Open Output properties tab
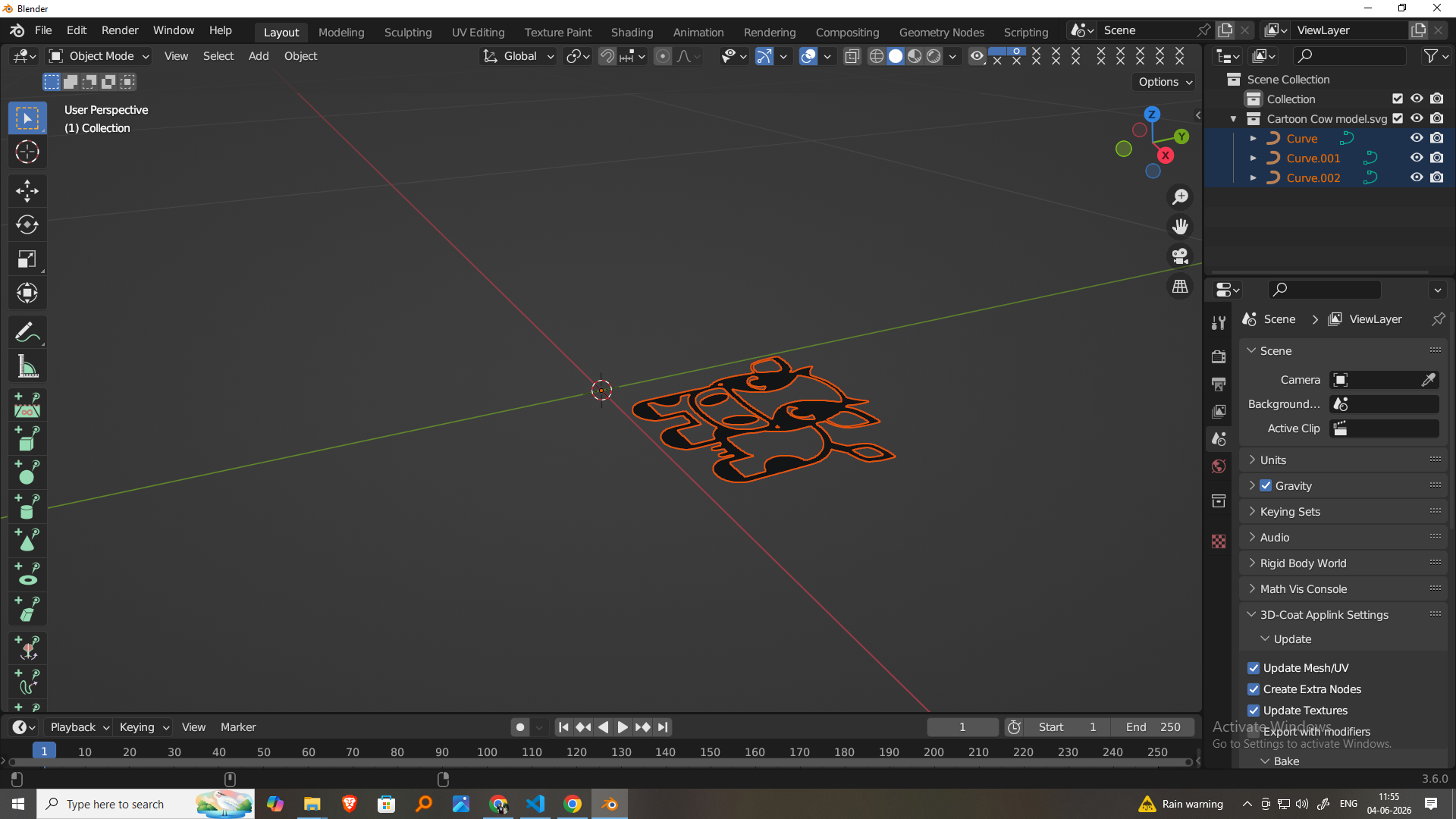The height and width of the screenshot is (819, 1456). (x=1219, y=384)
